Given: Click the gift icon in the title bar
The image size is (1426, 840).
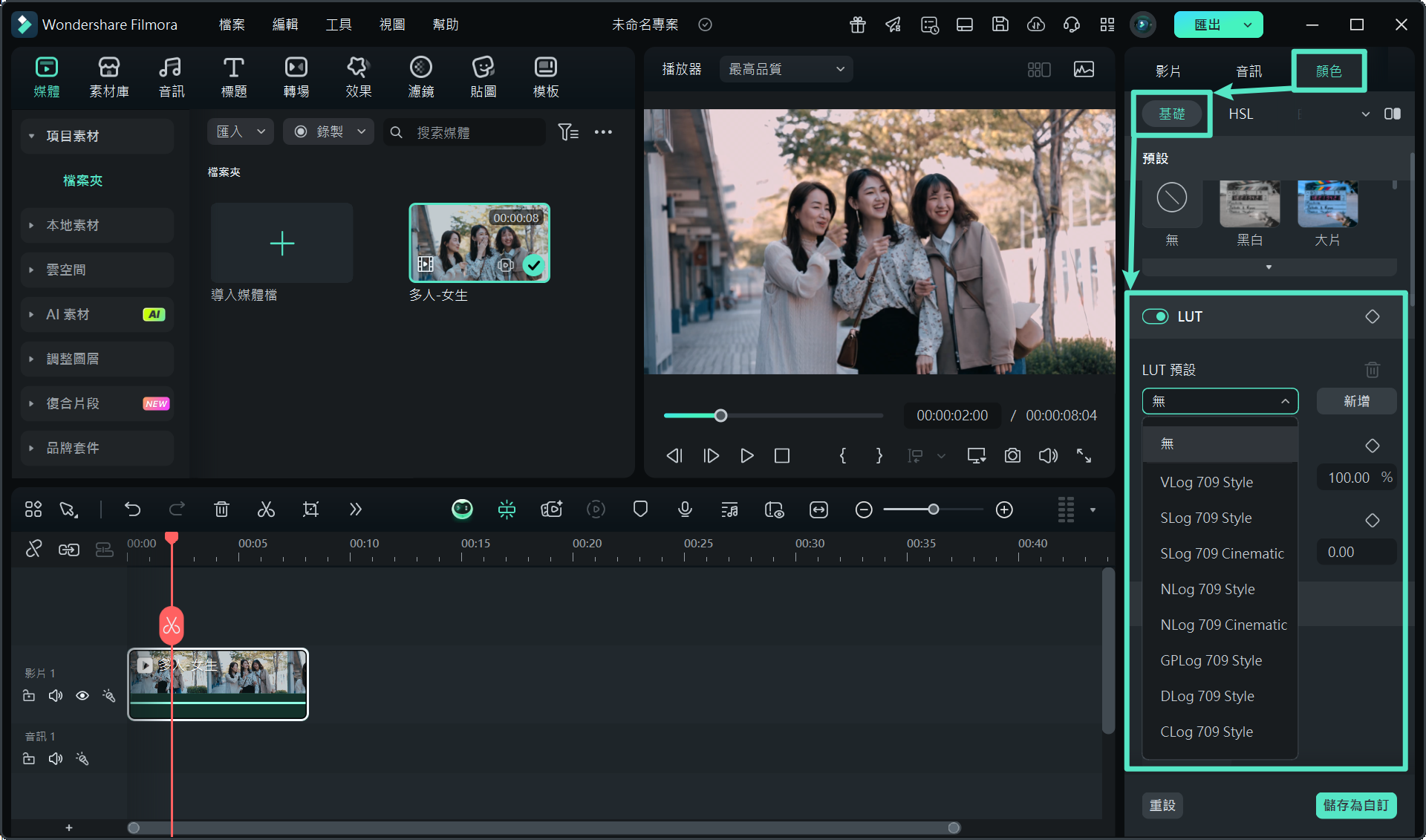Looking at the screenshot, I should 858,25.
